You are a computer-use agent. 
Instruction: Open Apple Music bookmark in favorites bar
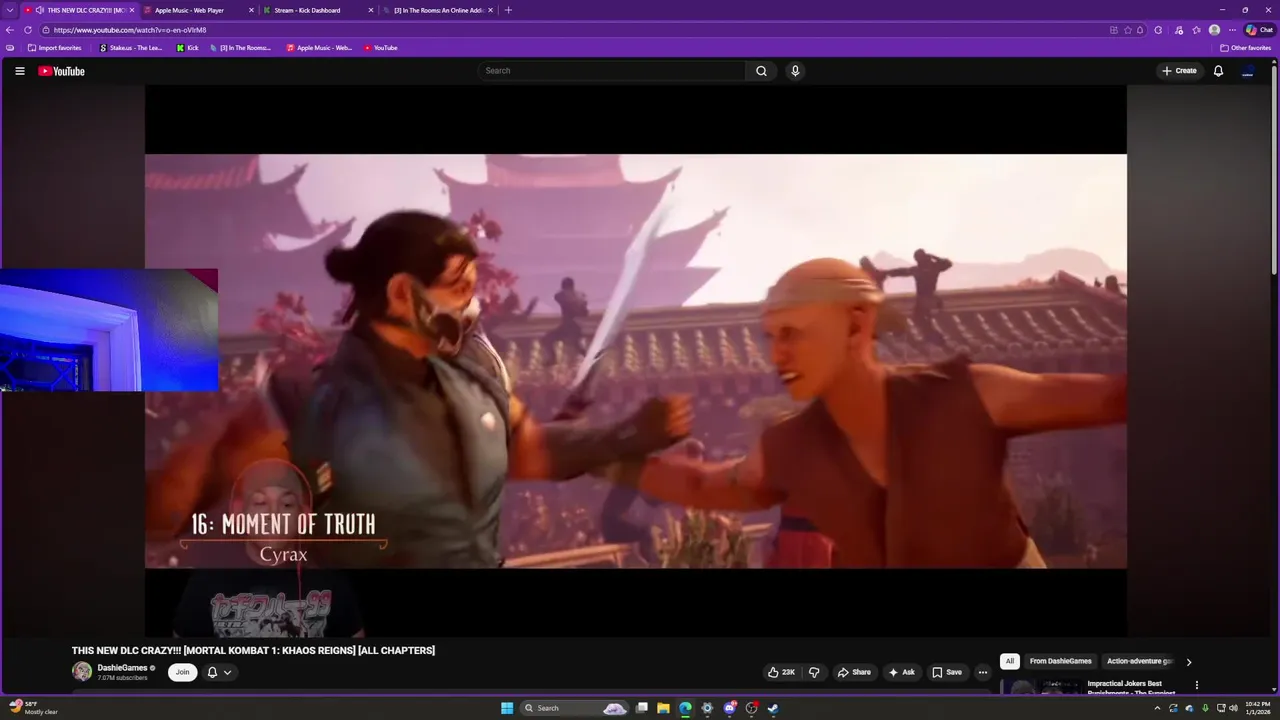(x=319, y=48)
